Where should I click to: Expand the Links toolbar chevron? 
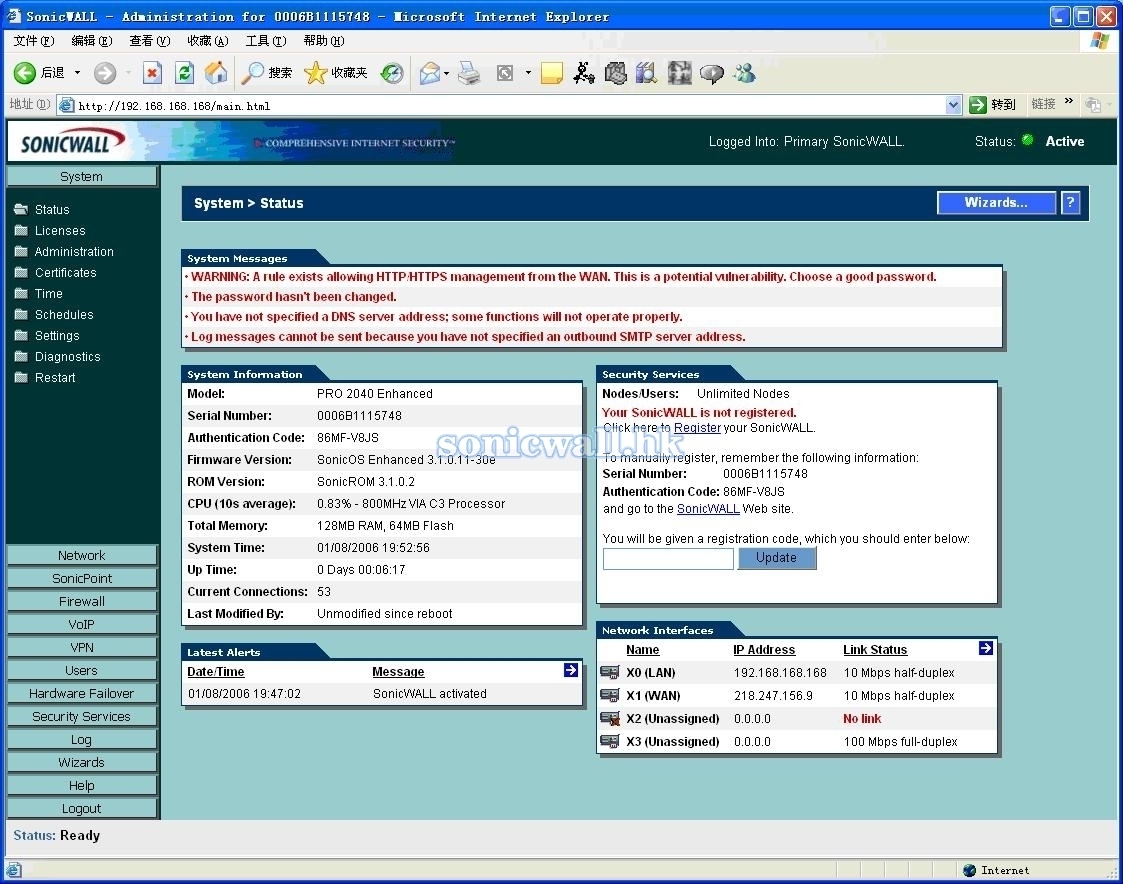tap(1069, 101)
